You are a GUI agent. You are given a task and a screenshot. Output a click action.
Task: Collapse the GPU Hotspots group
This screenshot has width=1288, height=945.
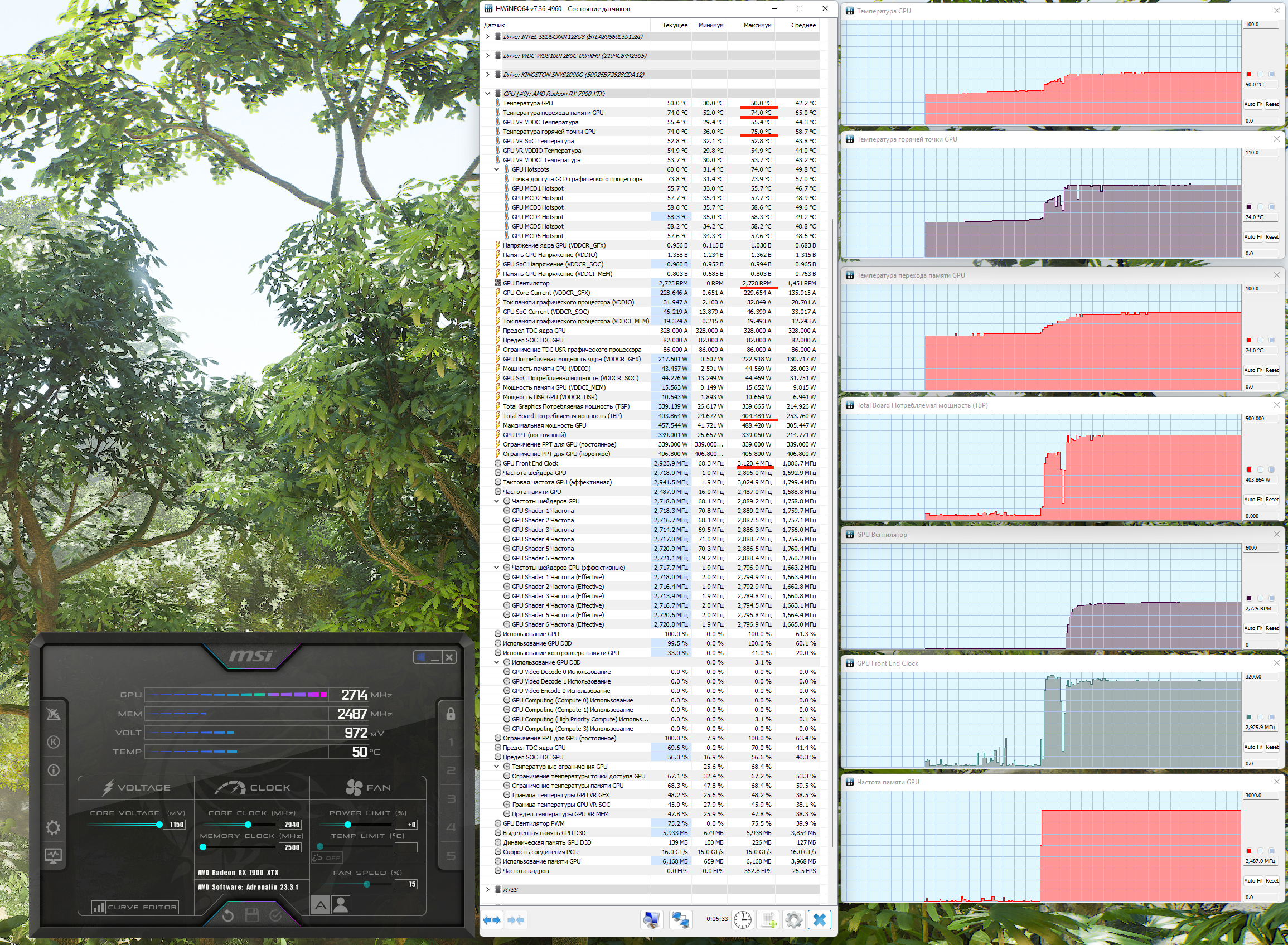coord(496,169)
